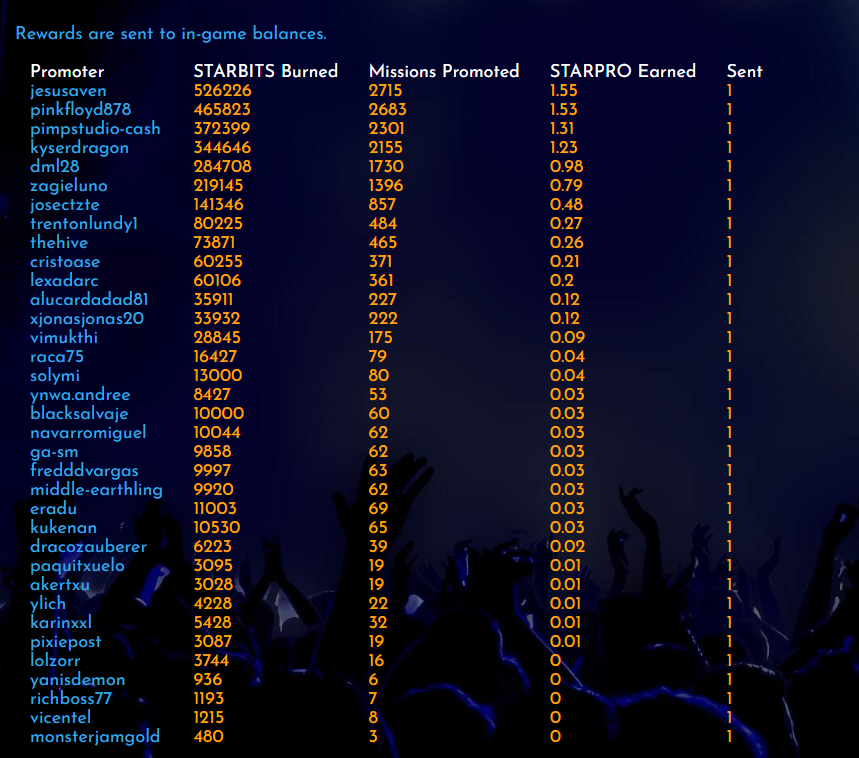
Task: Click kukenan promoter name
Action: (64, 527)
